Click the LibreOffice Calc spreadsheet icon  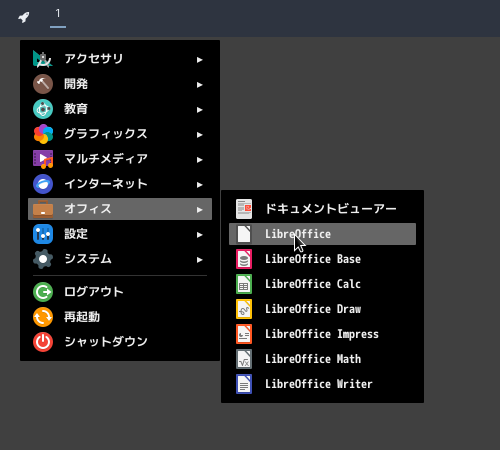pos(244,284)
